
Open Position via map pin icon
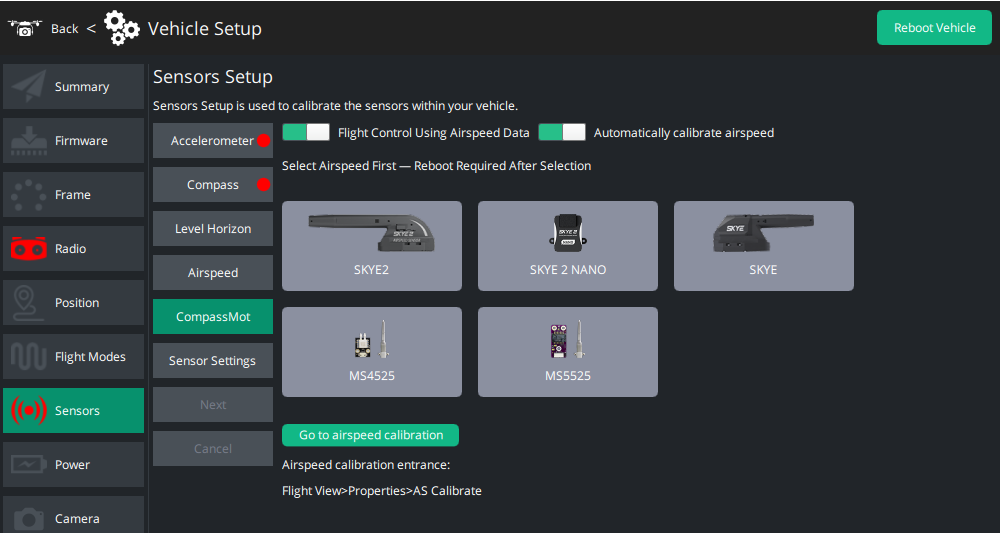point(28,303)
